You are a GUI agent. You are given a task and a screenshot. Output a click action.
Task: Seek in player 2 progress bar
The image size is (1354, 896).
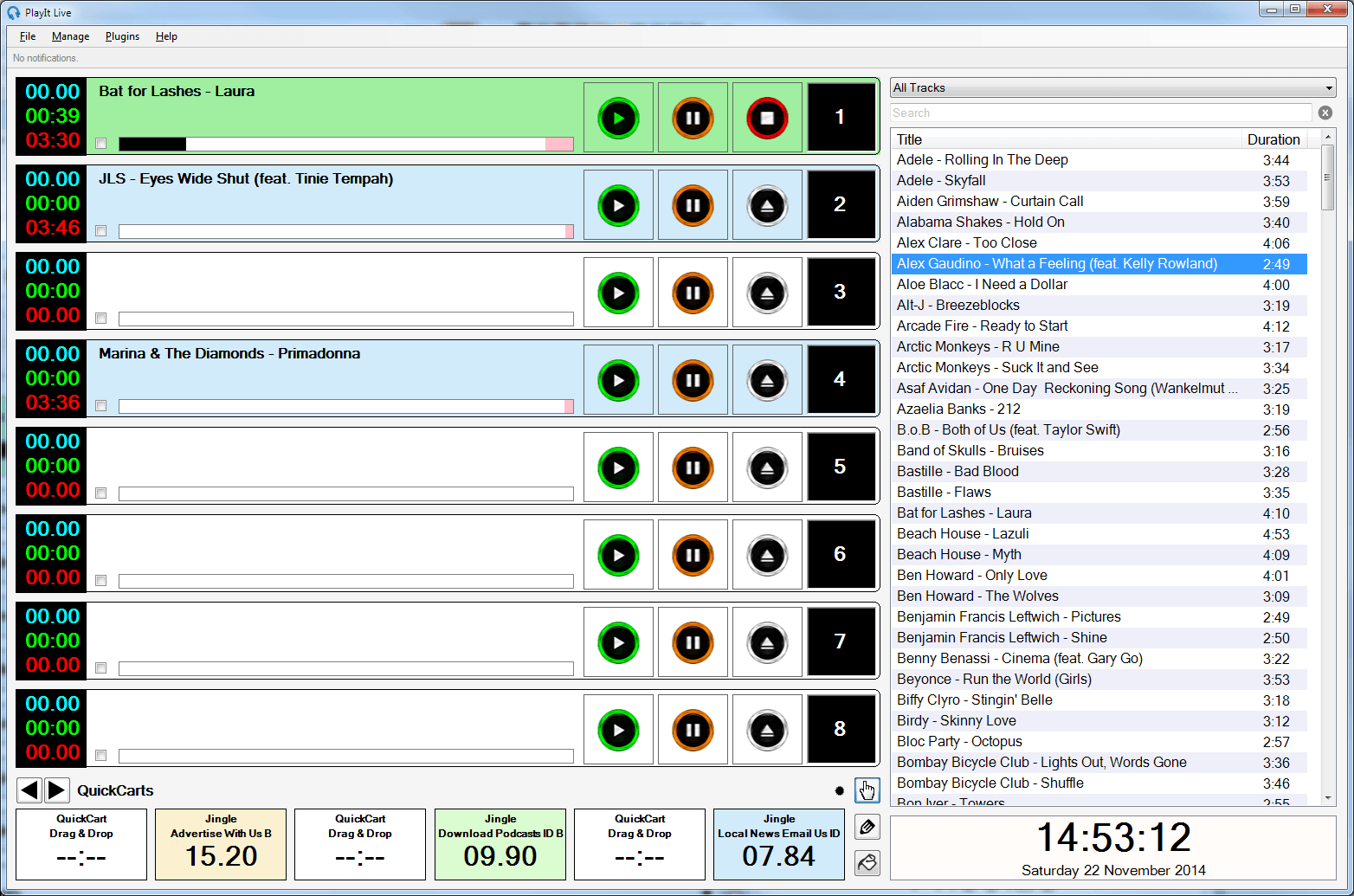[346, 231]
